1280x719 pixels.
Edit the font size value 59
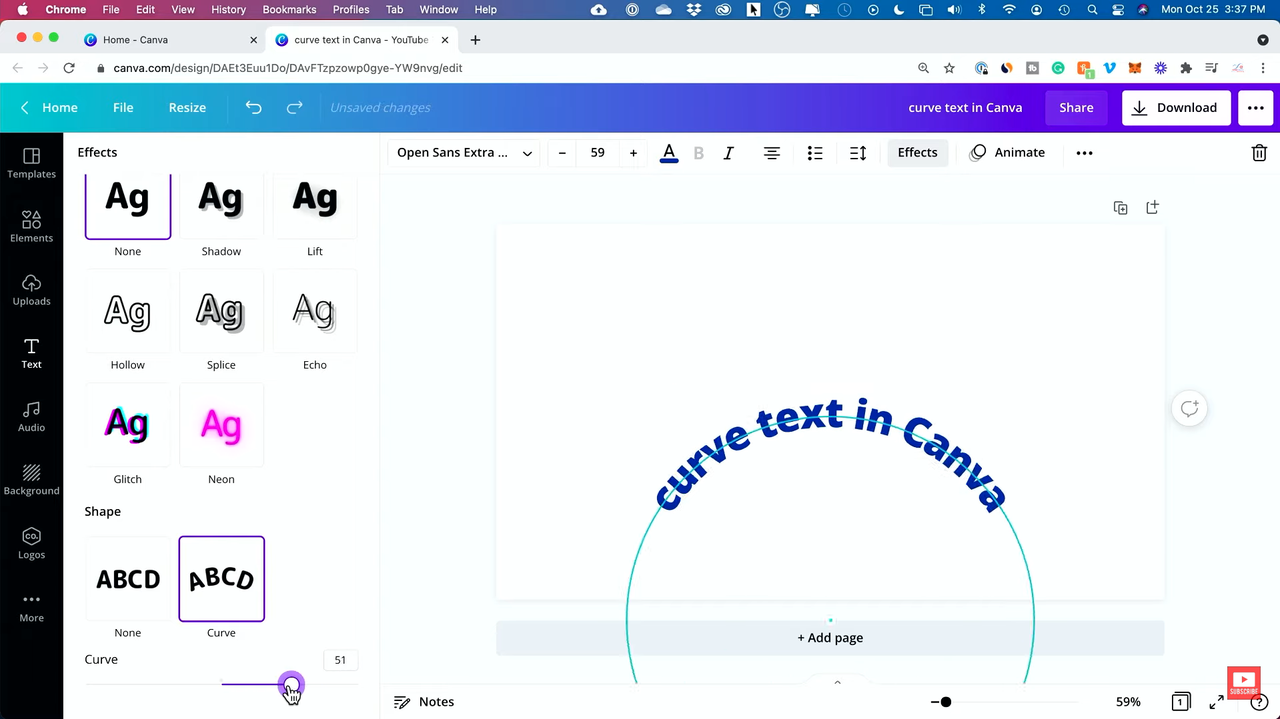598,153
